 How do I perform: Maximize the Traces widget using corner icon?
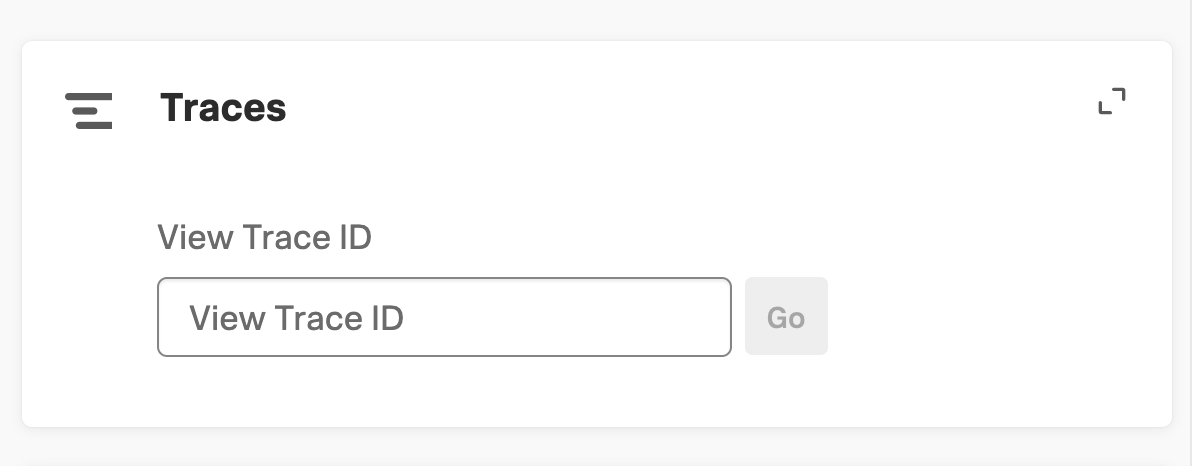[1111, 102]
